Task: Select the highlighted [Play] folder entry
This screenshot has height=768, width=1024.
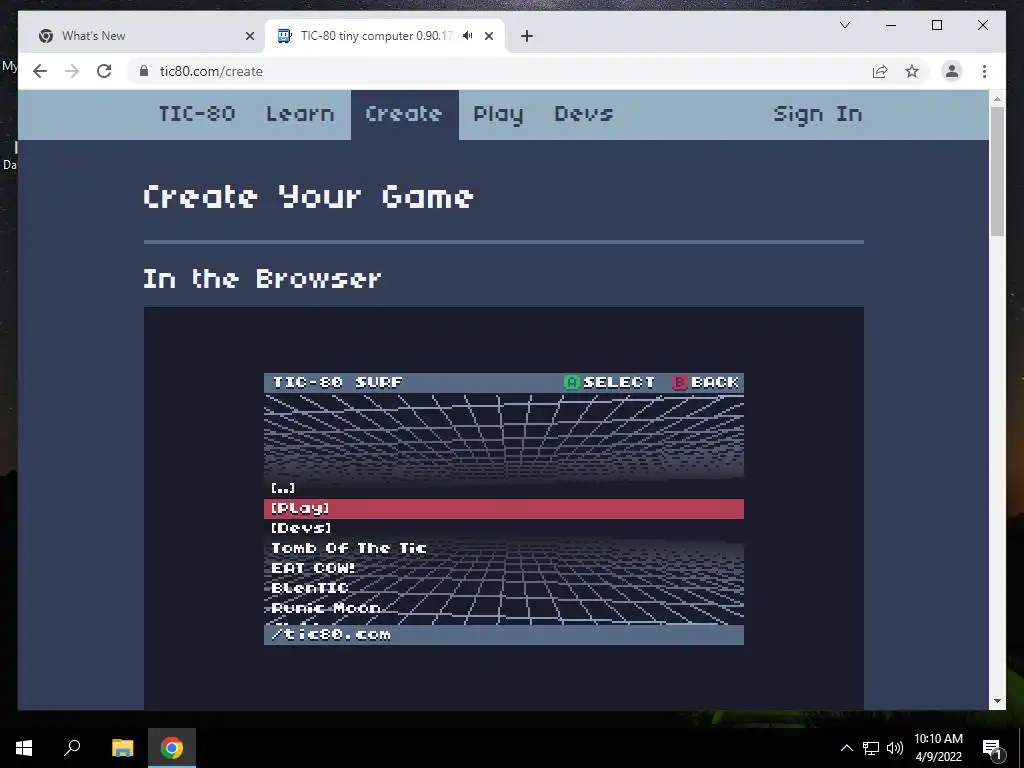Action: [504, 509]
